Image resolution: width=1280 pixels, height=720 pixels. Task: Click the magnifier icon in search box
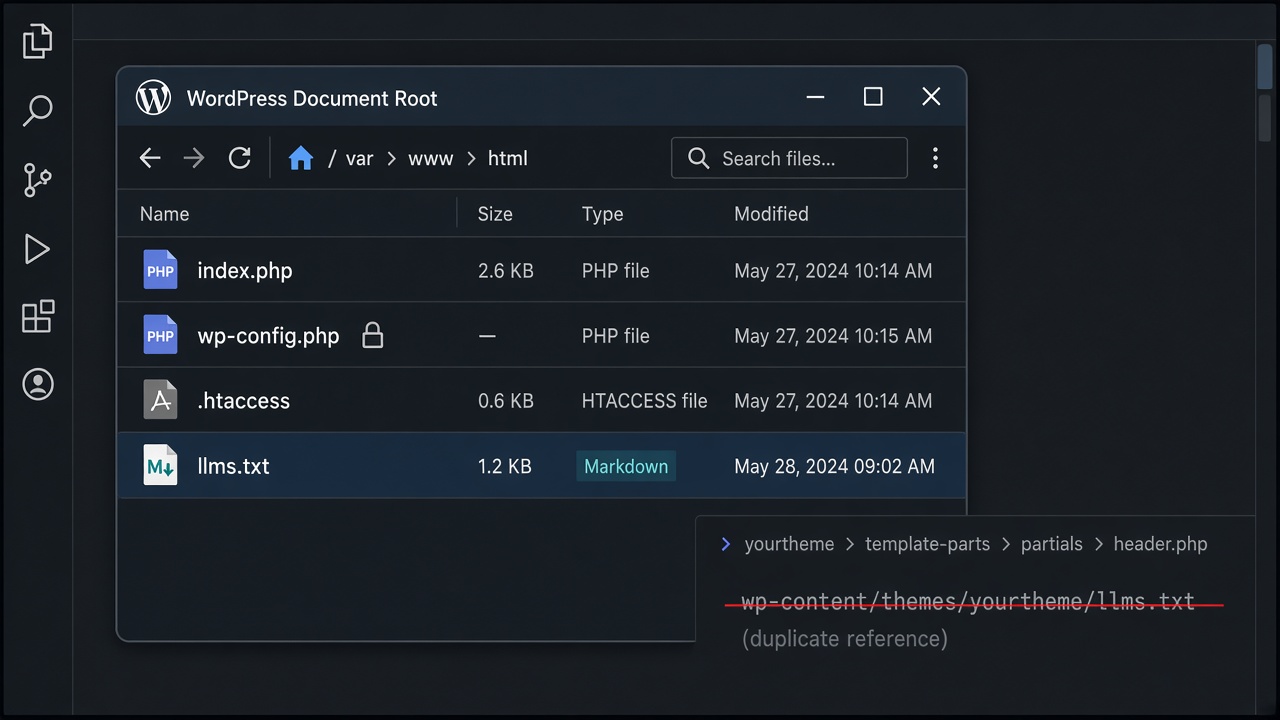click(x=699, y=158)
